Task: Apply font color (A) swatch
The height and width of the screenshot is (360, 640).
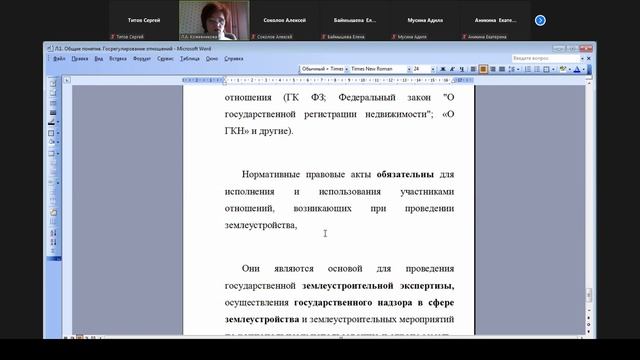Action: pyautogui.click(x=577, y=69)
